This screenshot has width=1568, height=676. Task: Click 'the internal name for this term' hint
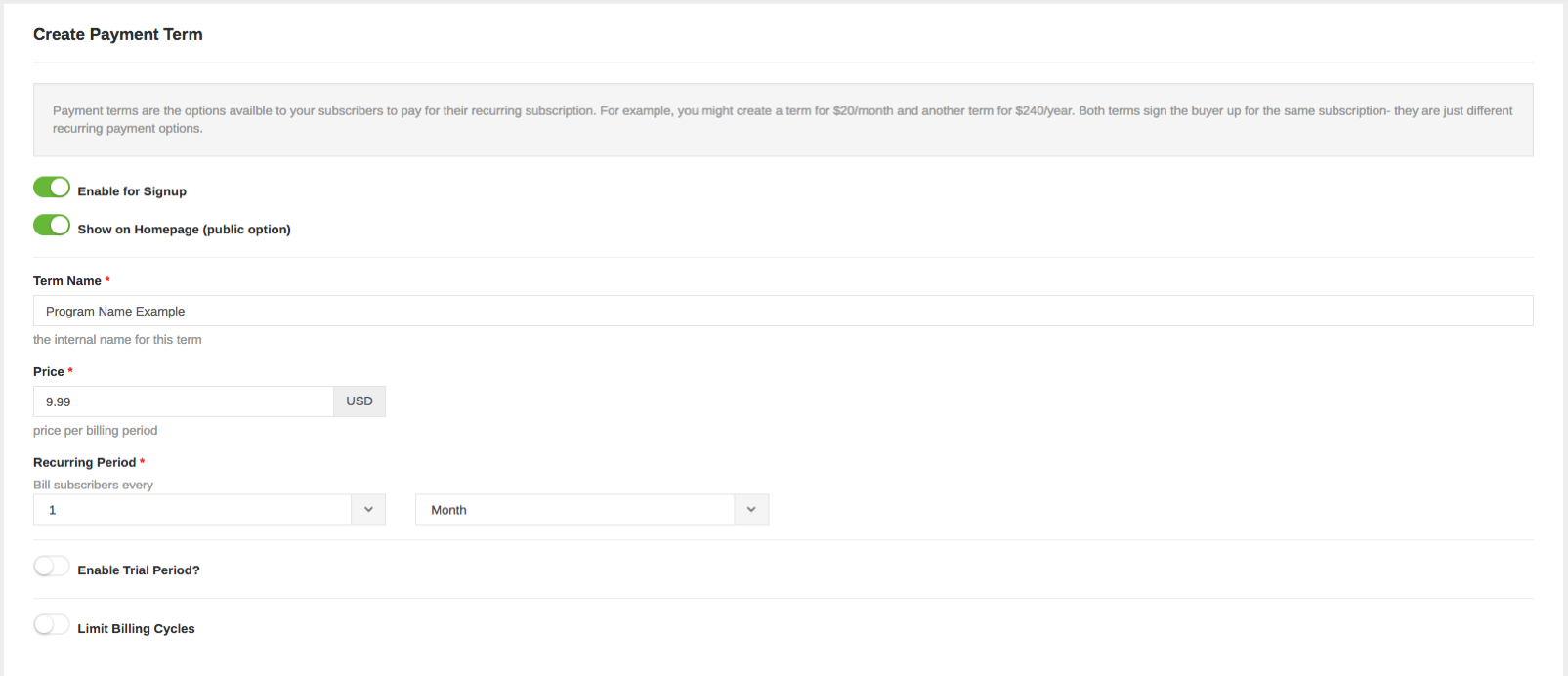(117, 340)
